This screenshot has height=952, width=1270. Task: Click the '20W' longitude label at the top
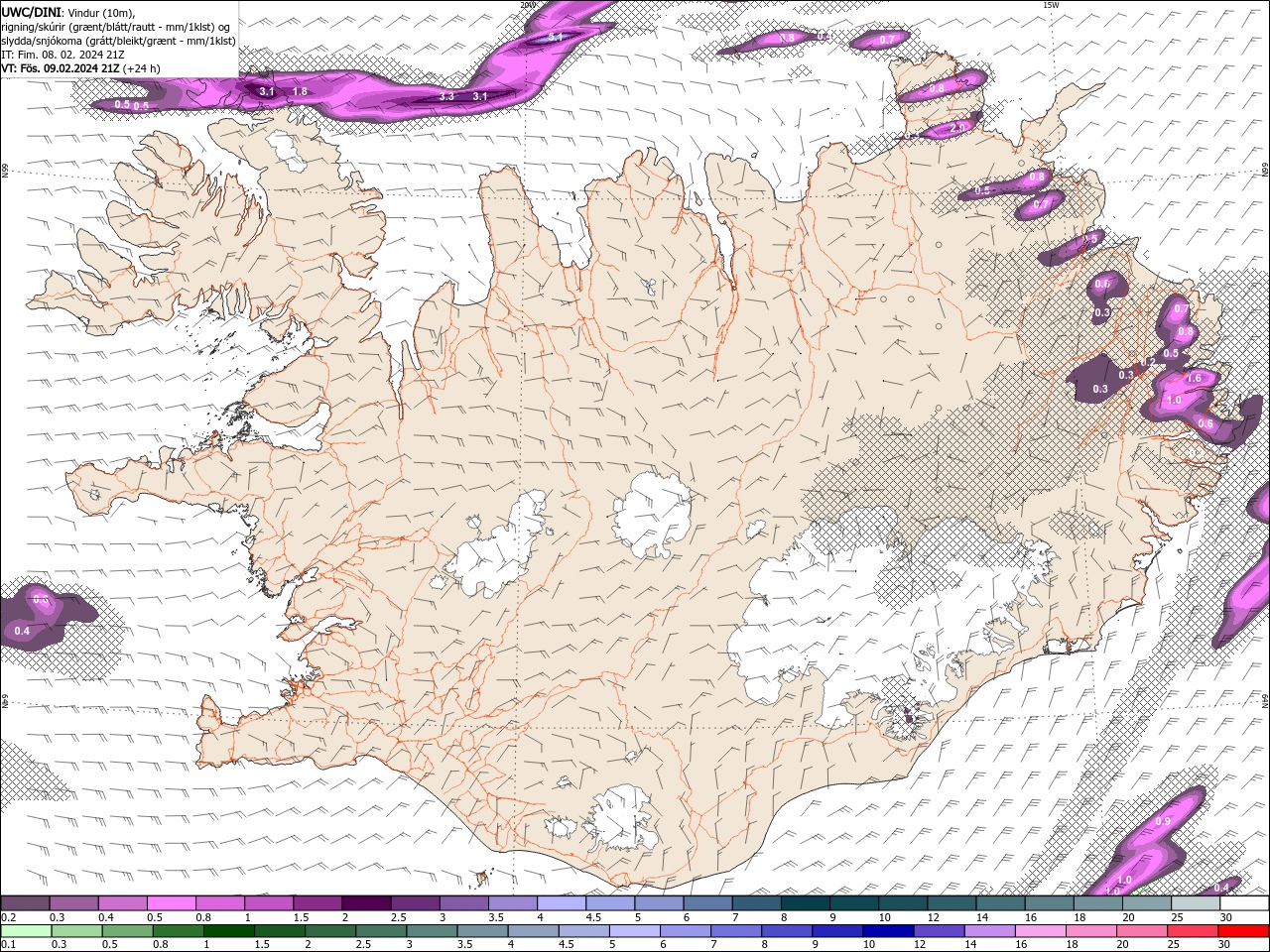point(528,5)
